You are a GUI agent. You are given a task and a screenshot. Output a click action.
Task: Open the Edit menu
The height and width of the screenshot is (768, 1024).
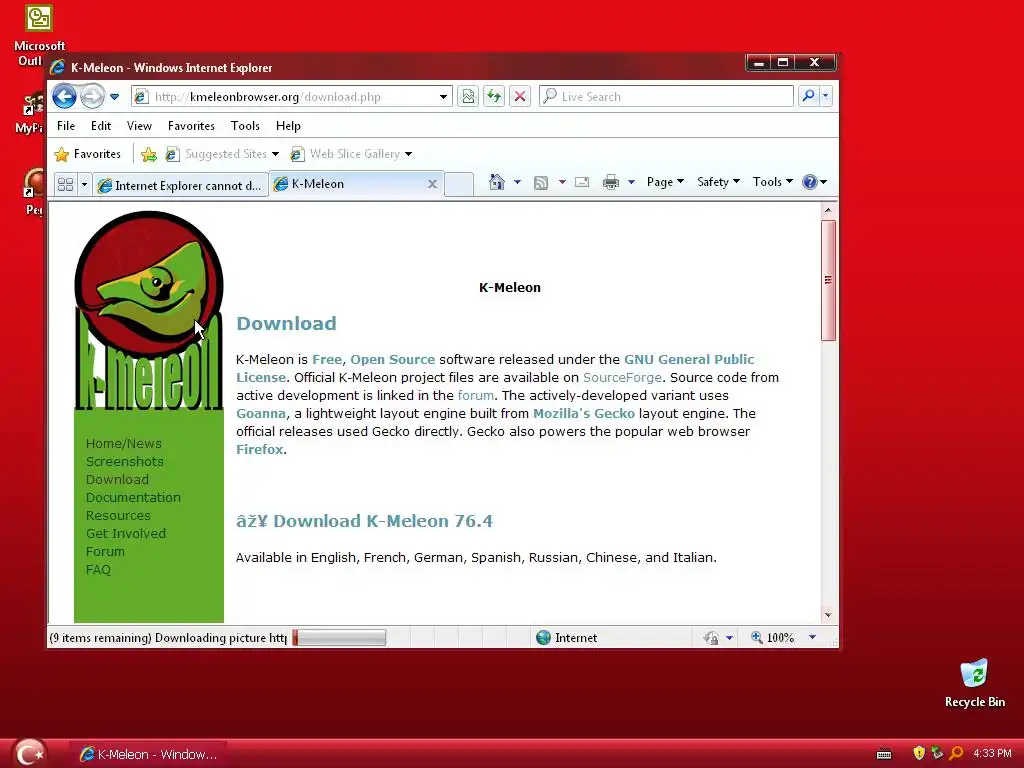pyautogui.click(x=101, y=125)
